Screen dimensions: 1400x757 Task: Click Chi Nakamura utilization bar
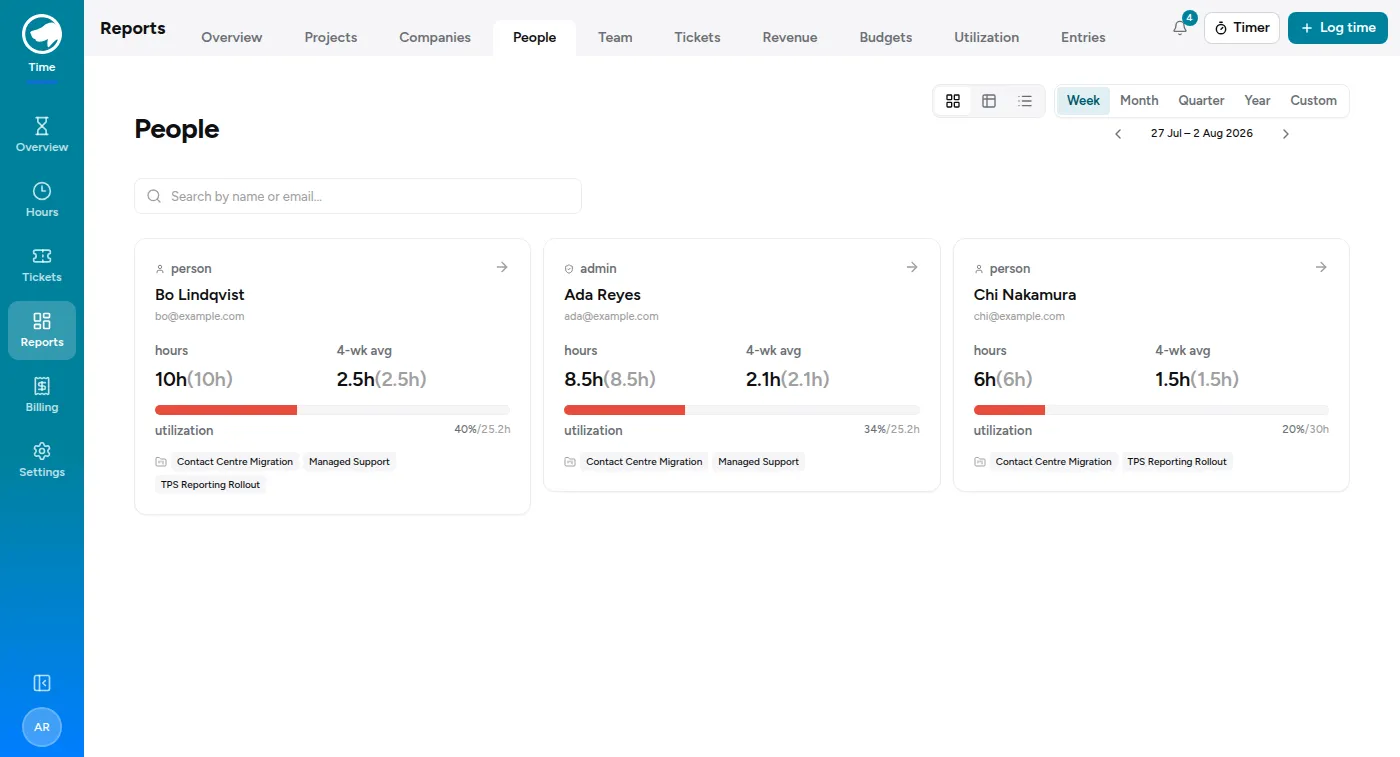pyautogui.click(x=1151, y=410)
